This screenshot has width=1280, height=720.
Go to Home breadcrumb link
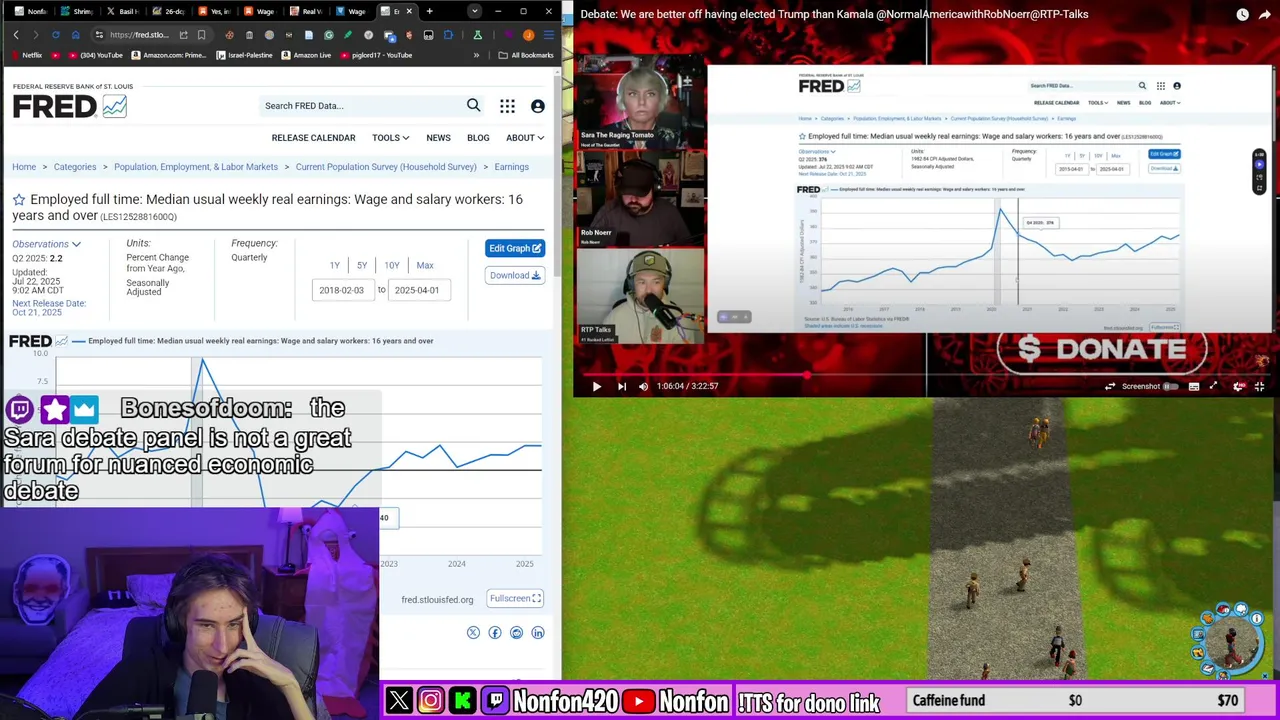click(x=24, y=167)
